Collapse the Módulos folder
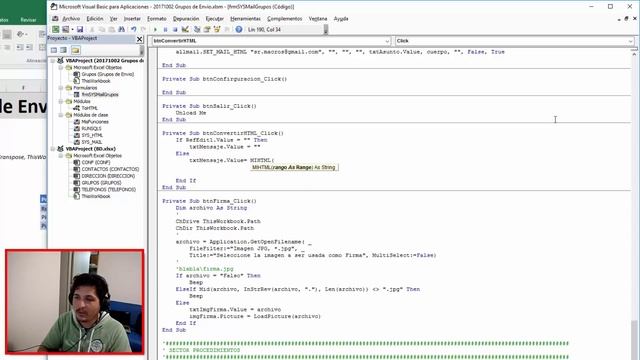Viewport: 640px width, 360px height. click(x=61, y=101)
